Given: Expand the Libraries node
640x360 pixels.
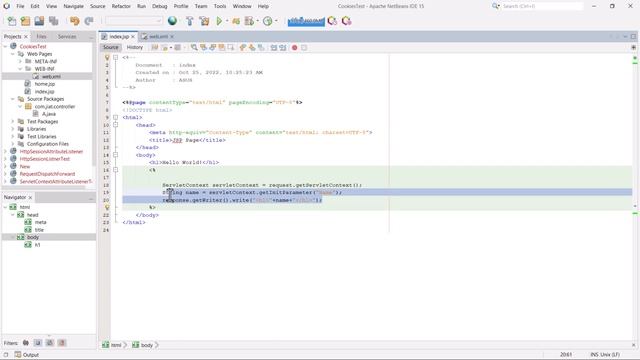Looking at the screenshot, I should click(13, 129).
